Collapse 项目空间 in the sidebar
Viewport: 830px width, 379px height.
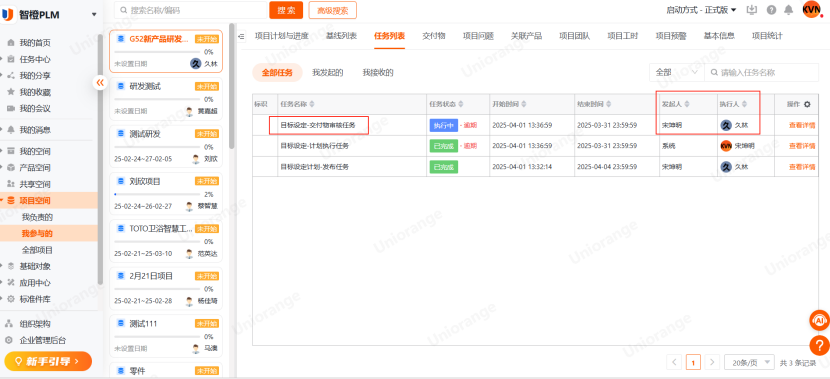(x=2, y=200)
